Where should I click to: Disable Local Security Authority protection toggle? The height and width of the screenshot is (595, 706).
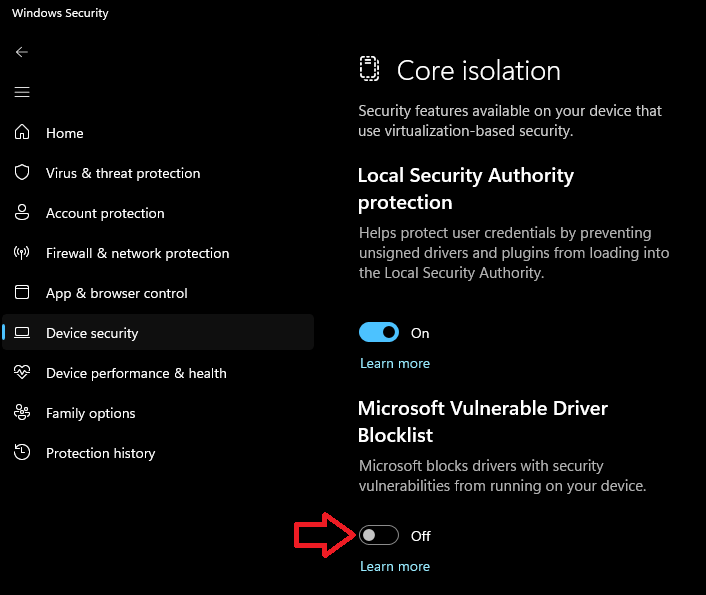pos(379,333)
